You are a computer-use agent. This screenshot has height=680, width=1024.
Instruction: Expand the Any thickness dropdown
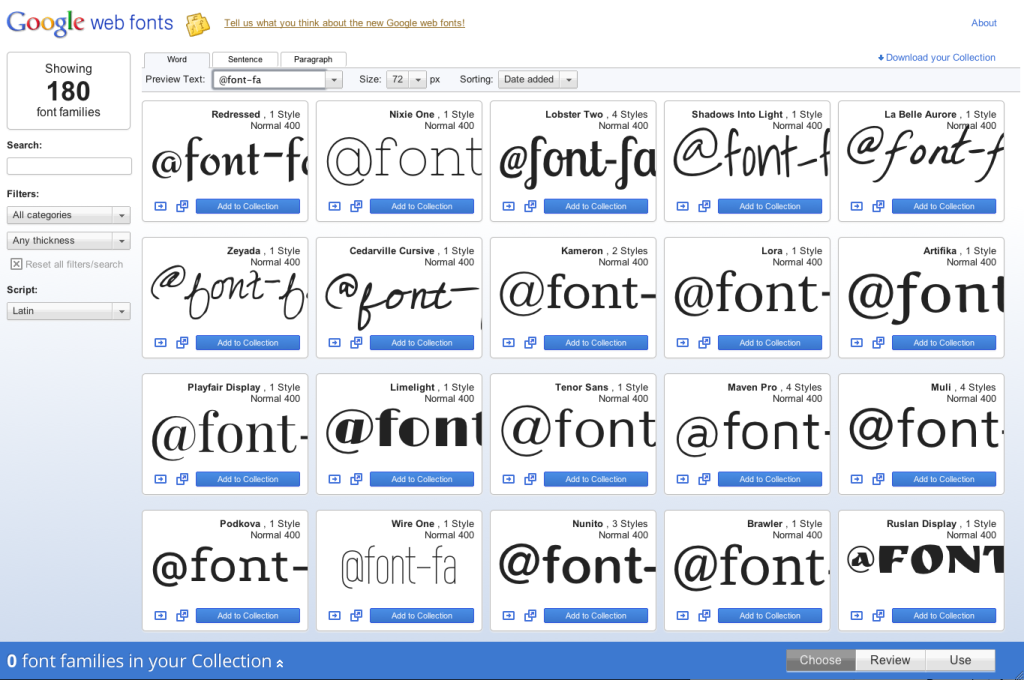[68, 241]
